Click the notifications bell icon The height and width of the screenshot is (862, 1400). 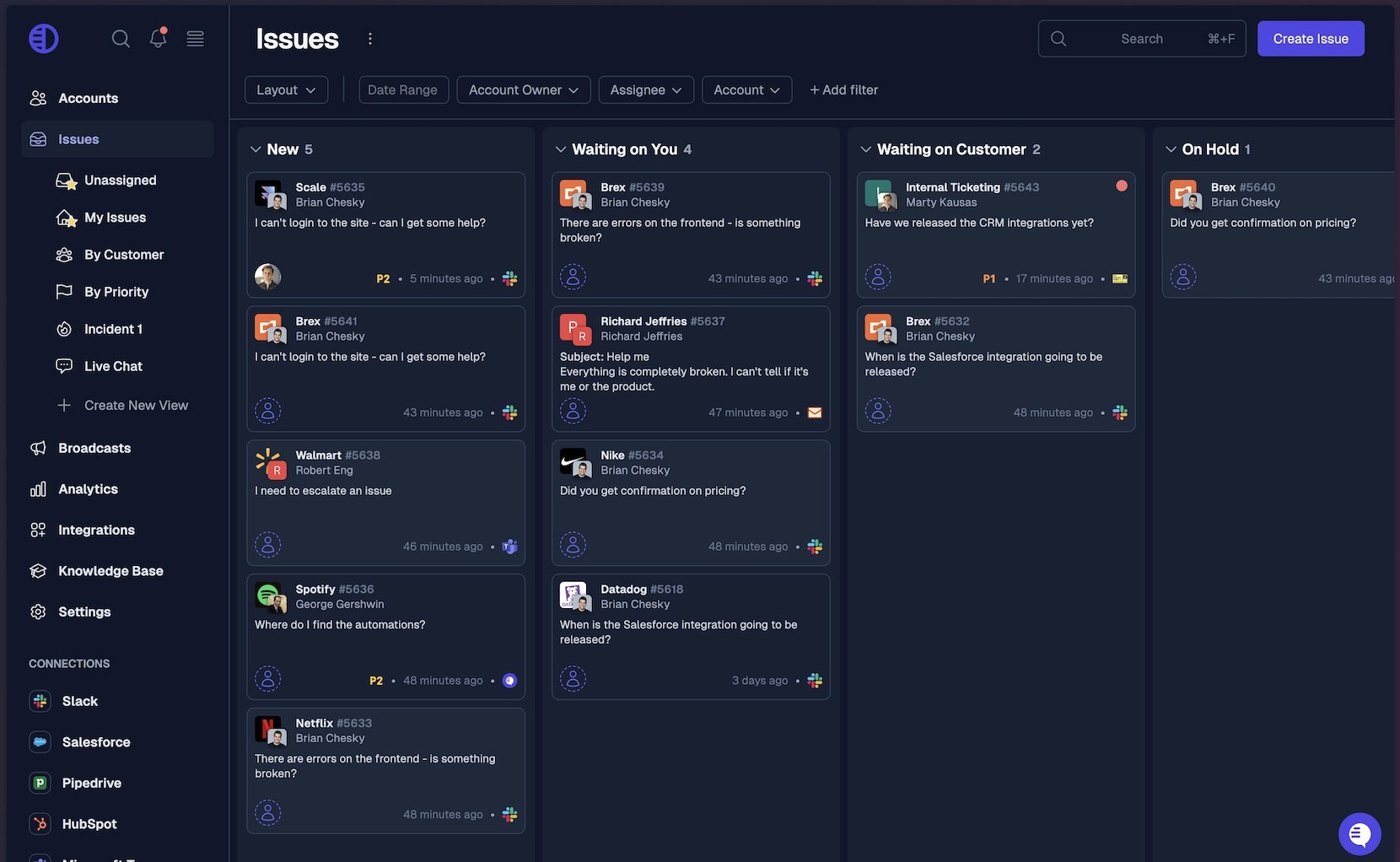[x=158, y=38]
